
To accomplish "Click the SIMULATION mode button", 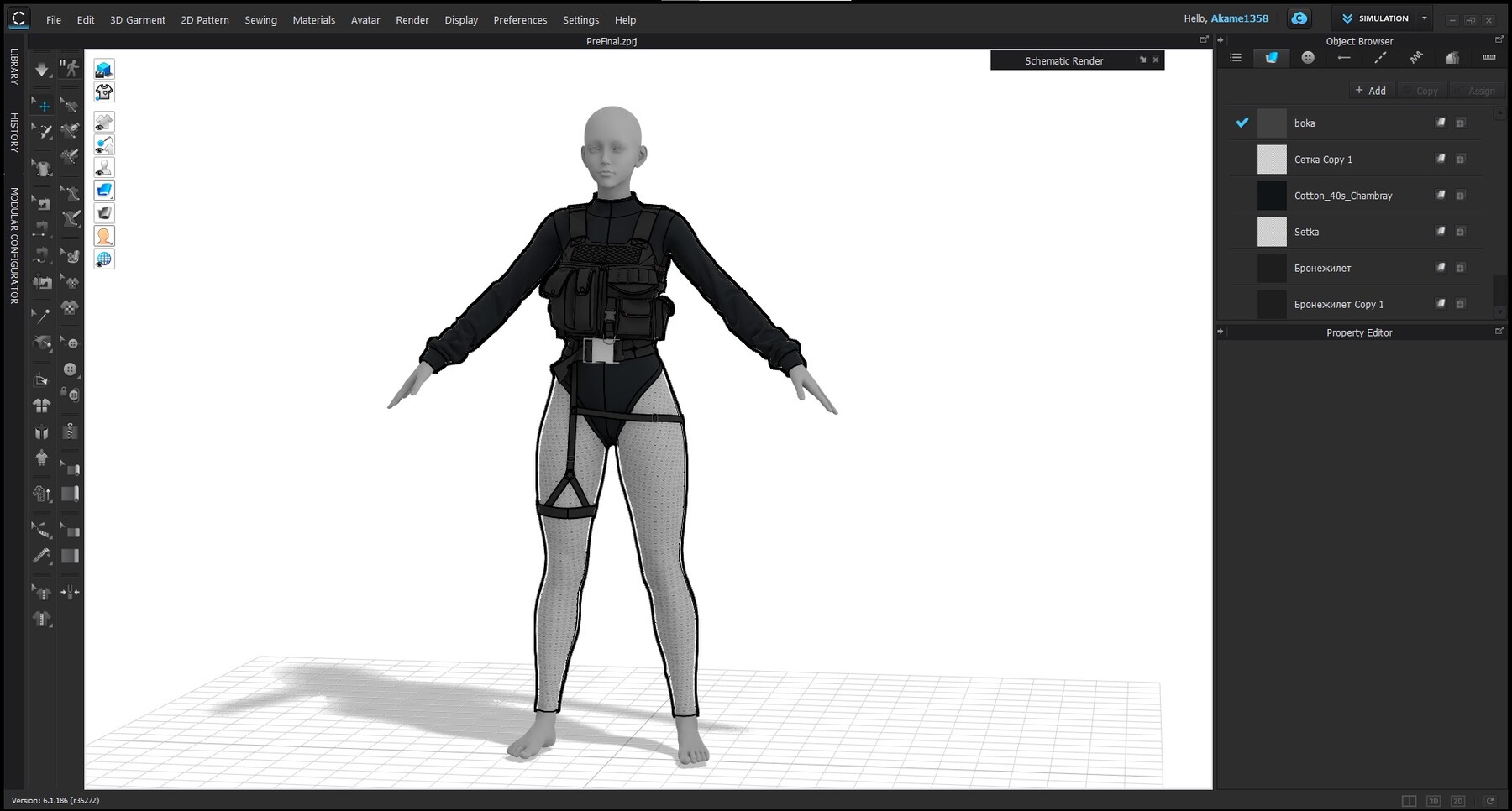I will [x=1375, y=18].
